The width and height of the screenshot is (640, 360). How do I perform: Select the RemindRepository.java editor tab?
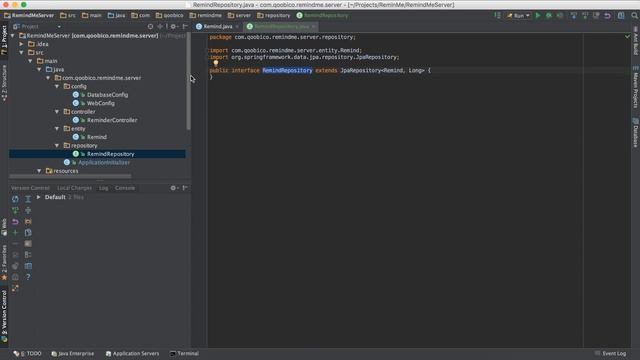click(x=282, y=27)
